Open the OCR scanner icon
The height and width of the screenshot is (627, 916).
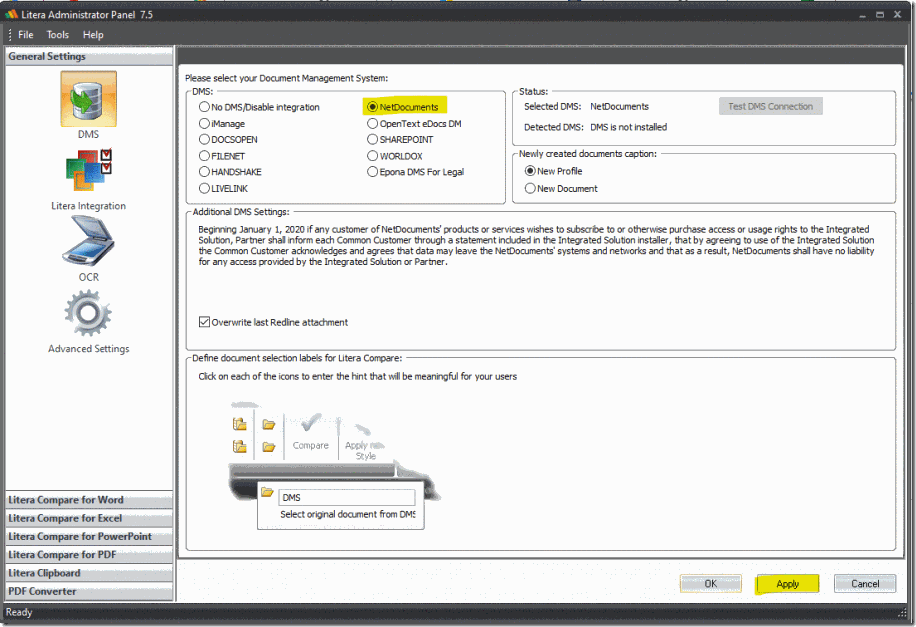(88, 241)
